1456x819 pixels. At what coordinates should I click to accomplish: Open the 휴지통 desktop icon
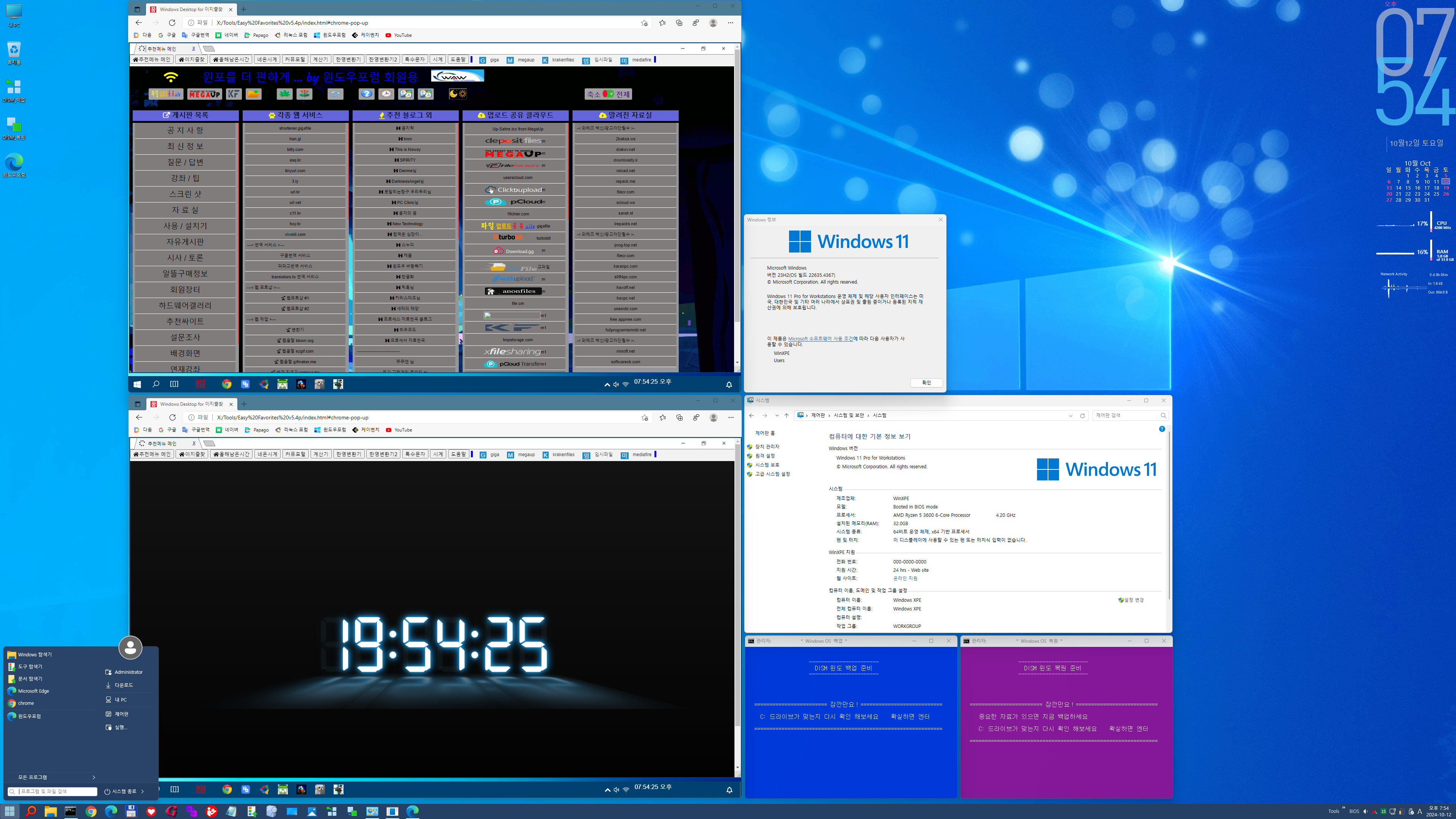(x=14, y=53)
